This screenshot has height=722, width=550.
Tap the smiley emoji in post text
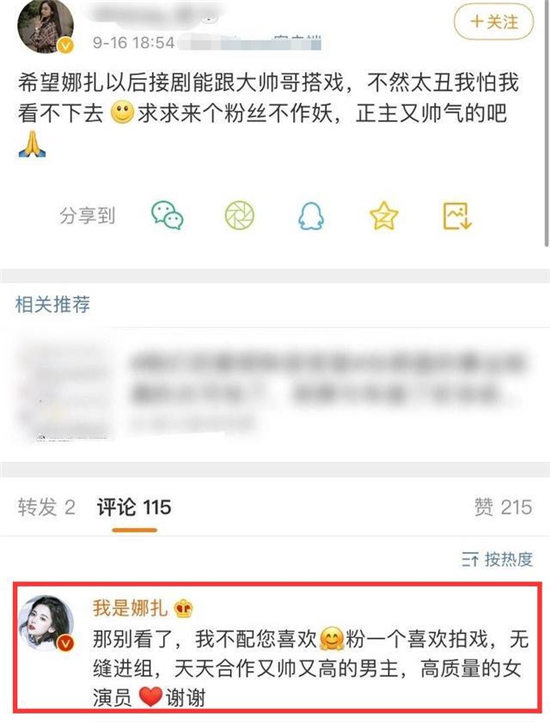[123, 112]
